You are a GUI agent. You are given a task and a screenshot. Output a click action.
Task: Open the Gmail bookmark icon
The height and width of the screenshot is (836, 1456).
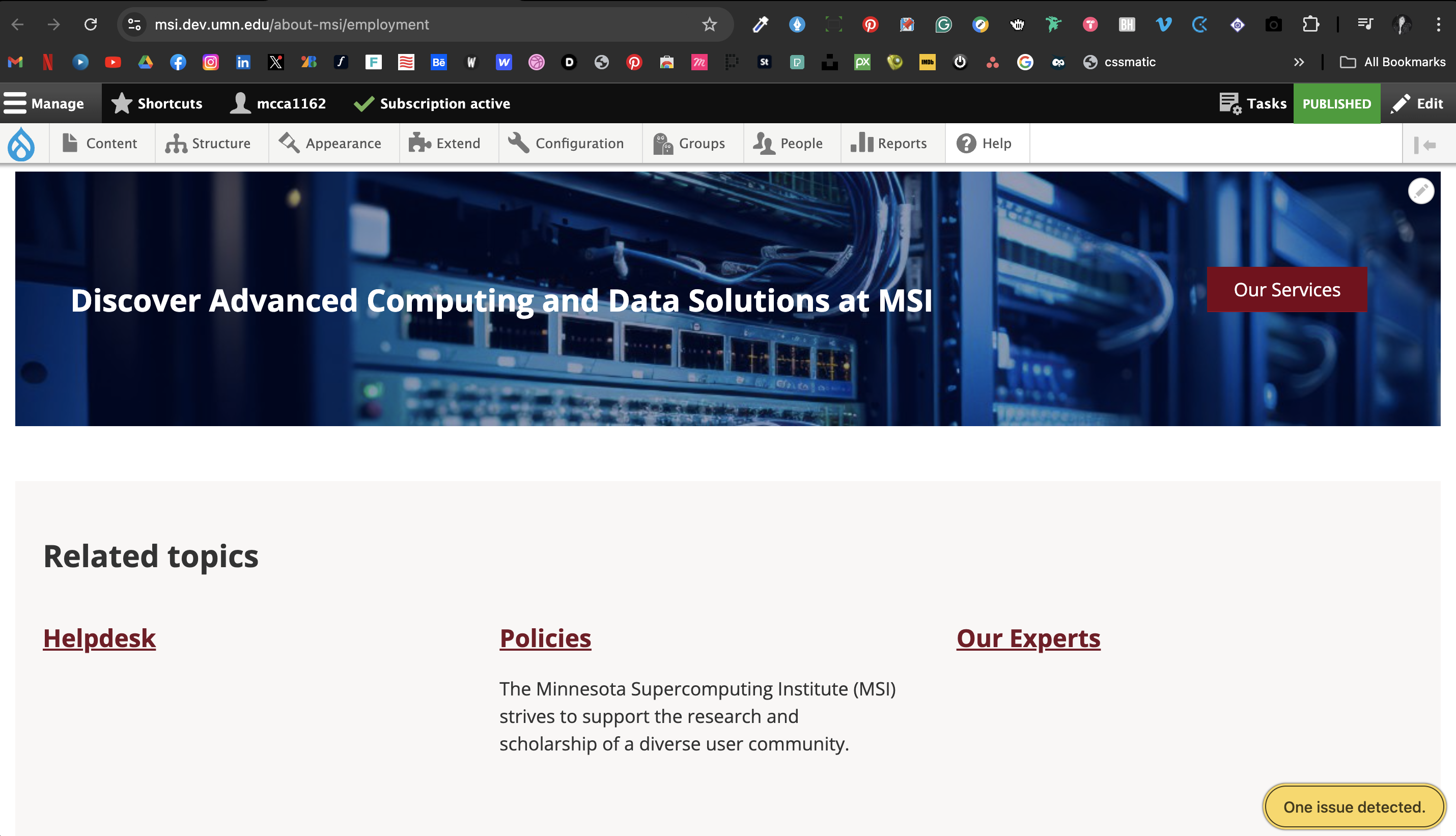pyautogui.click(x=15, y=62)
